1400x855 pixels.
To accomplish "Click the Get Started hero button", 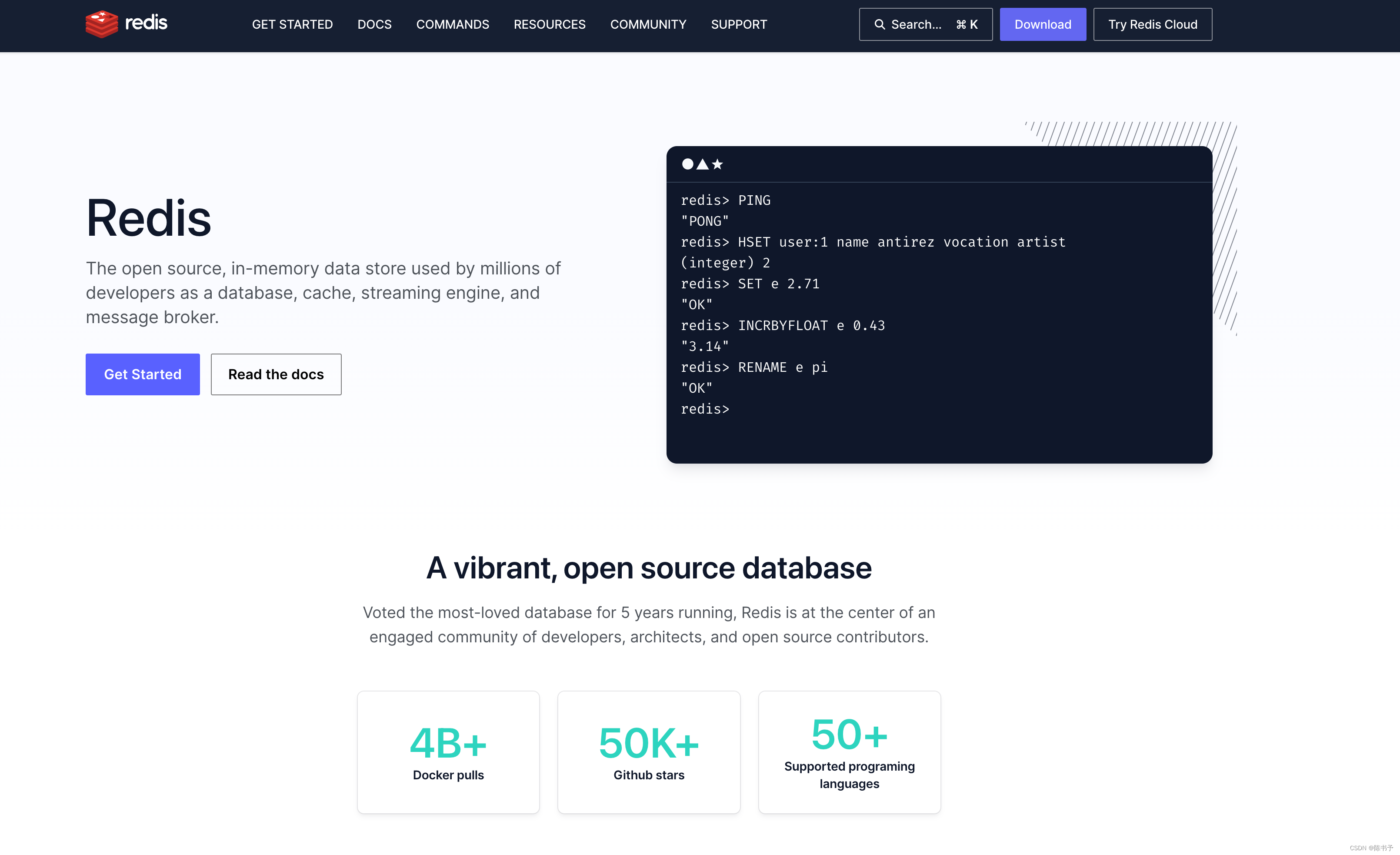I will (x=142, y=374).
